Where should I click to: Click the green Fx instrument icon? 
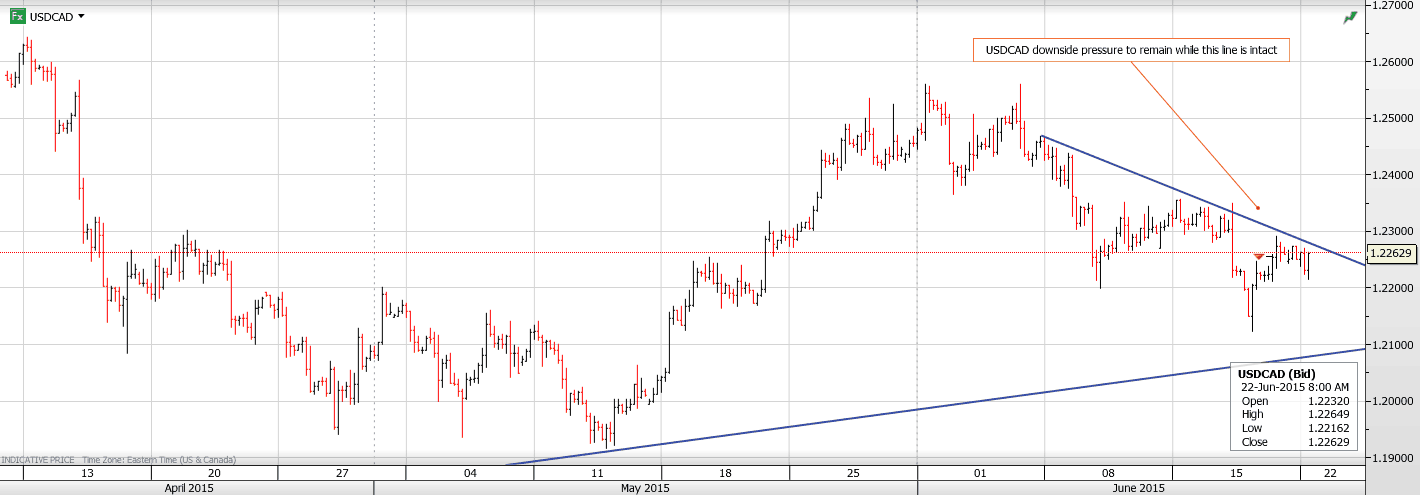point(17,16)
